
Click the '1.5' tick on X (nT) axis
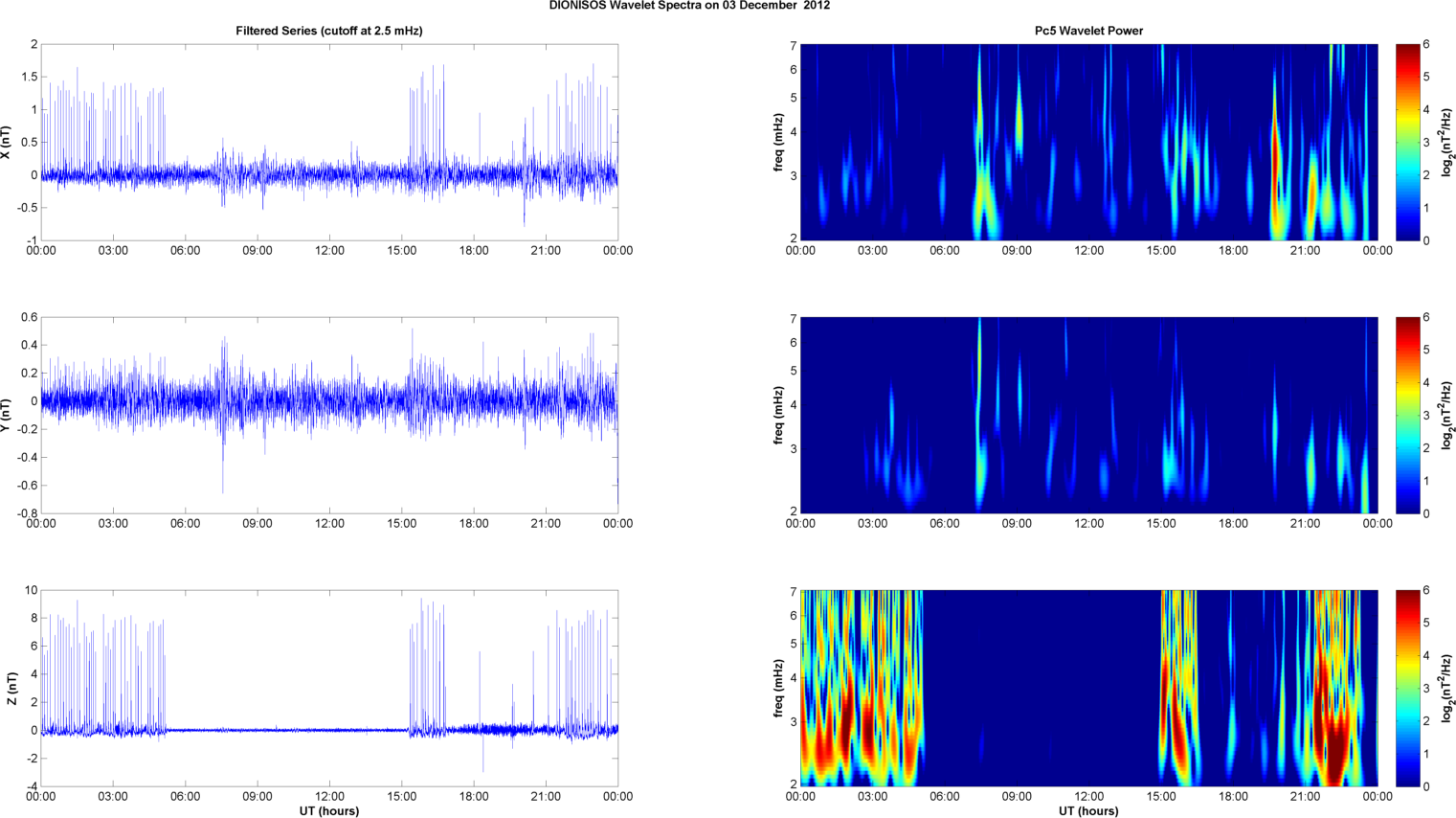30,77
